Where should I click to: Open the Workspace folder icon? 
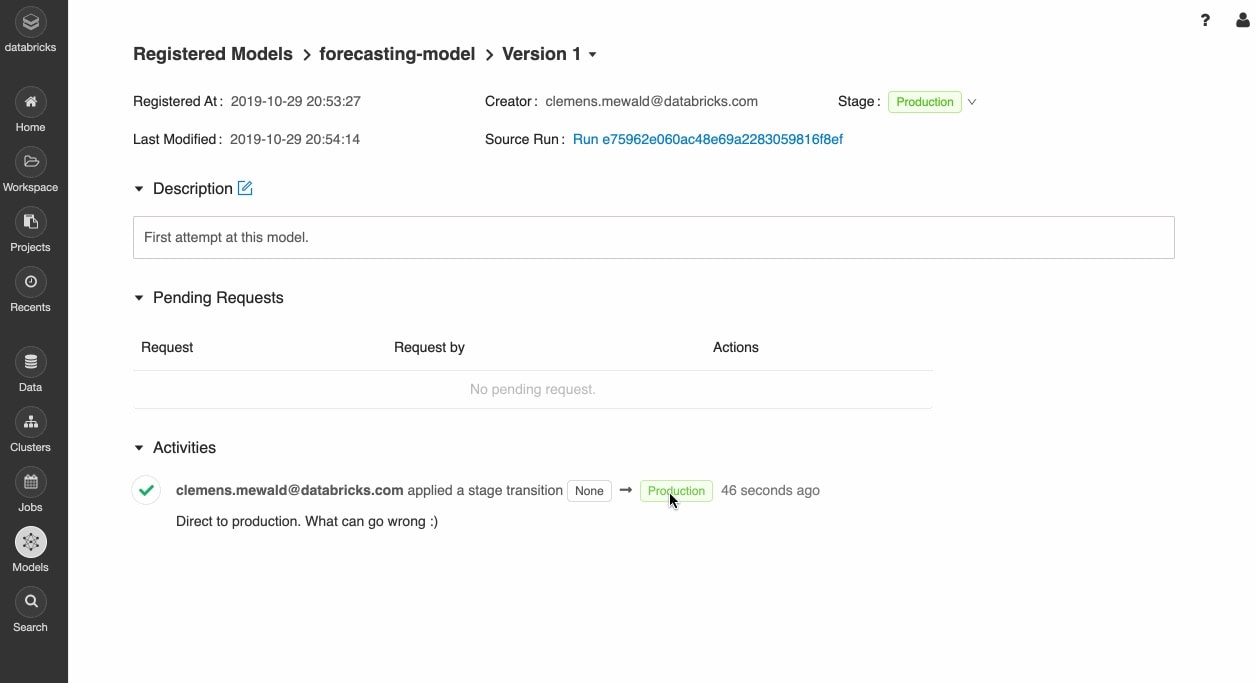[31, 162]
